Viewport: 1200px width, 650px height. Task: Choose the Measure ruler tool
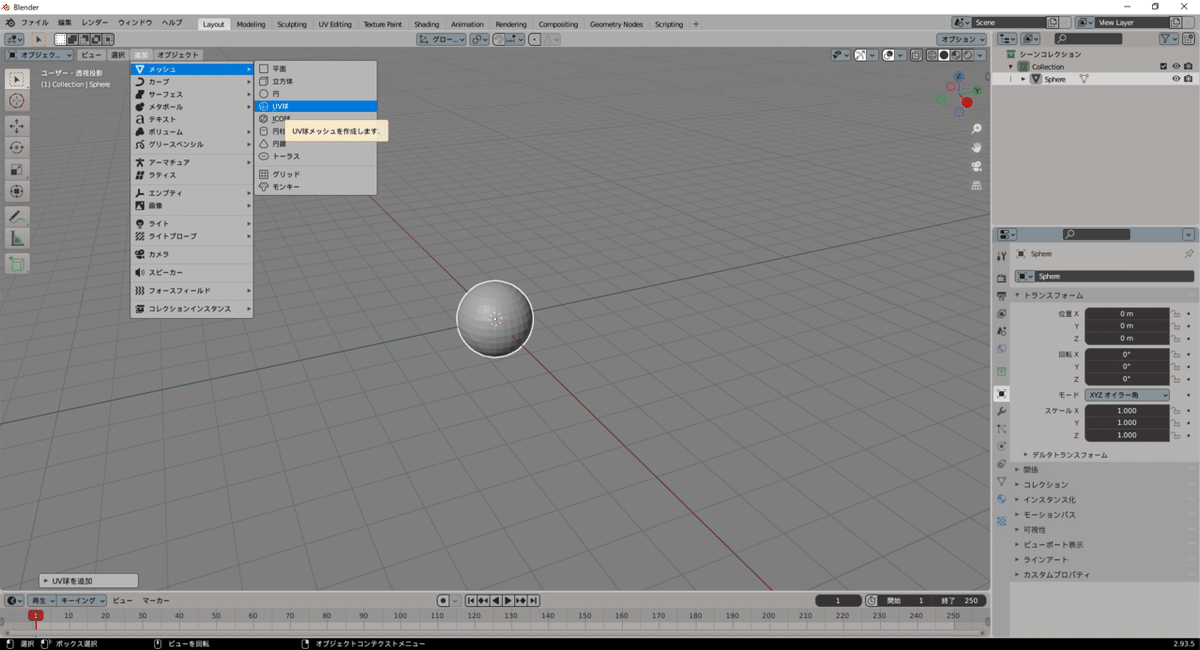(x=17, y=238)
